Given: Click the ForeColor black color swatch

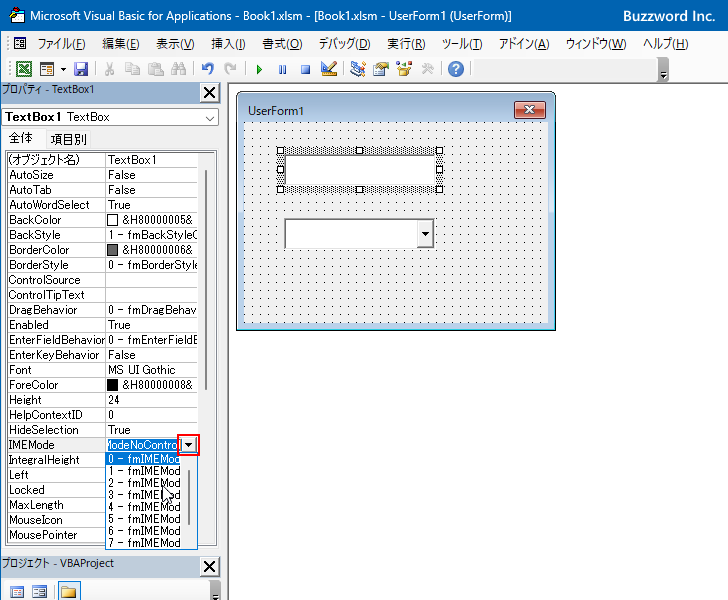Looking at the screenshot, I should (x=112, y=385).
